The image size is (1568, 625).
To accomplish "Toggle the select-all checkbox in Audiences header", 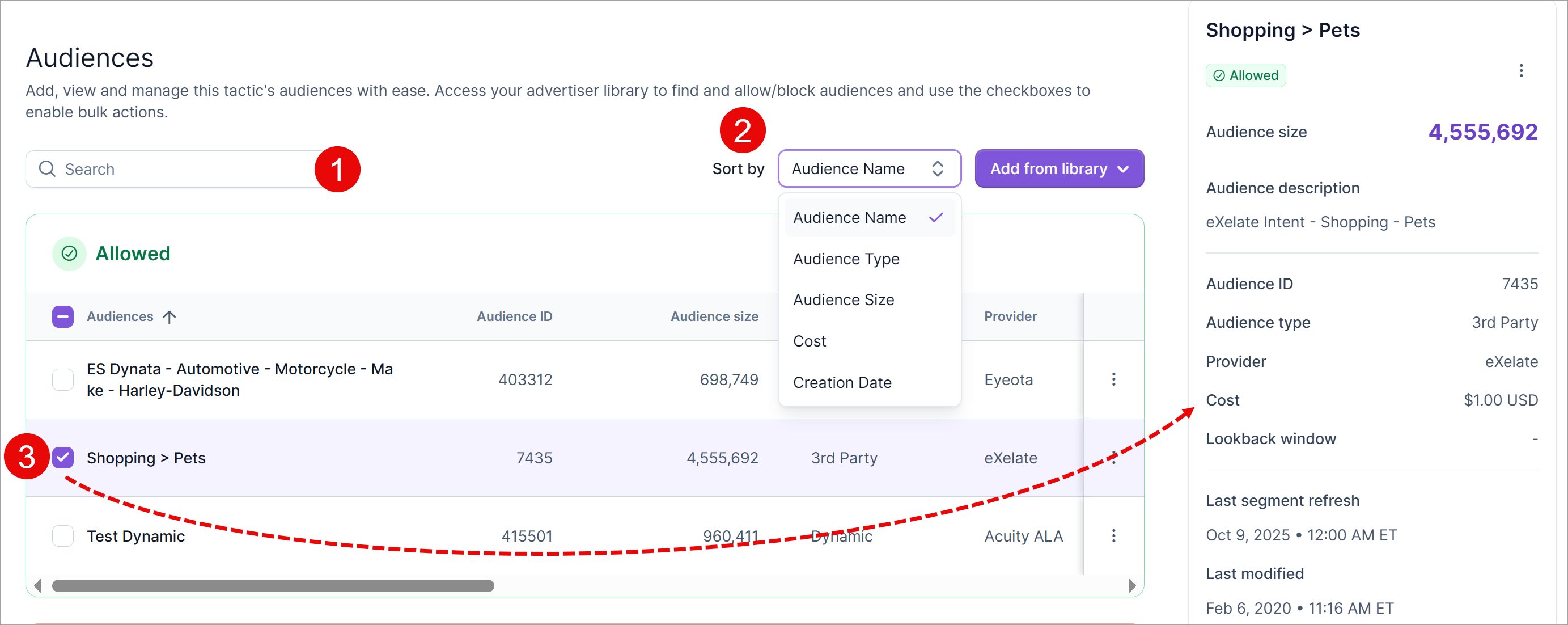I will (63, 317).
